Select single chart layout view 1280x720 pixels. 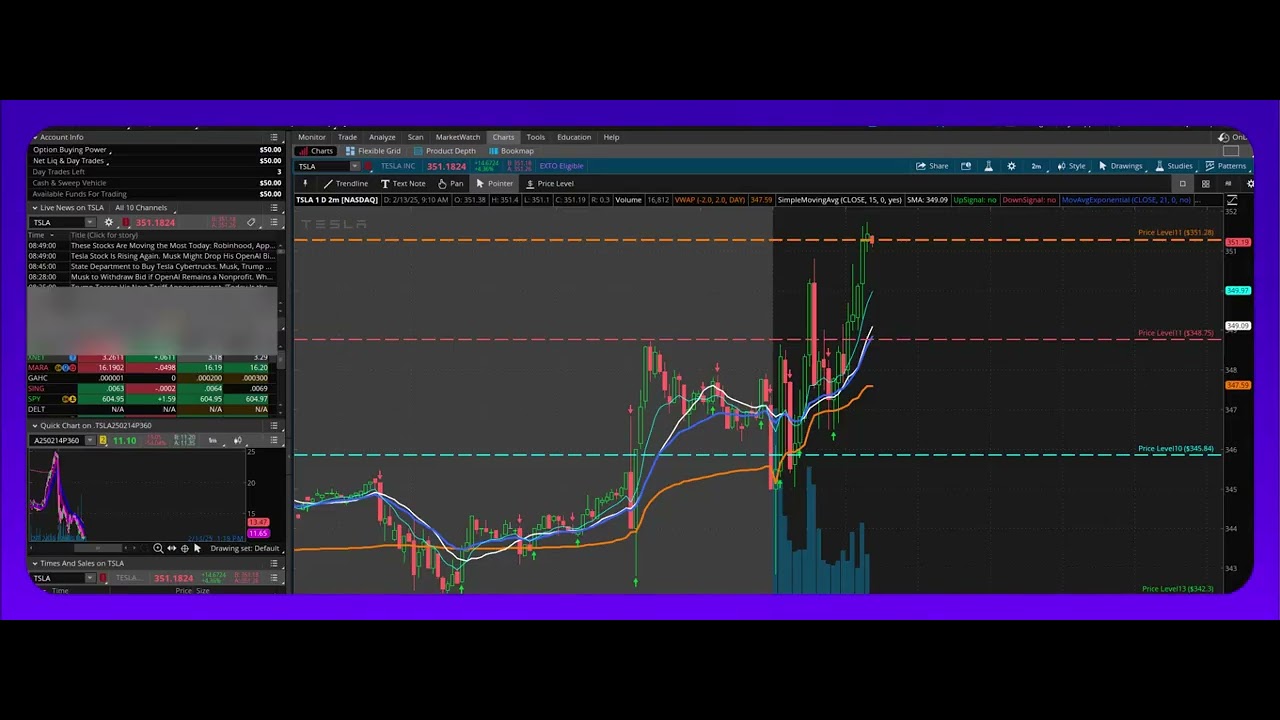coord(1182,184)
